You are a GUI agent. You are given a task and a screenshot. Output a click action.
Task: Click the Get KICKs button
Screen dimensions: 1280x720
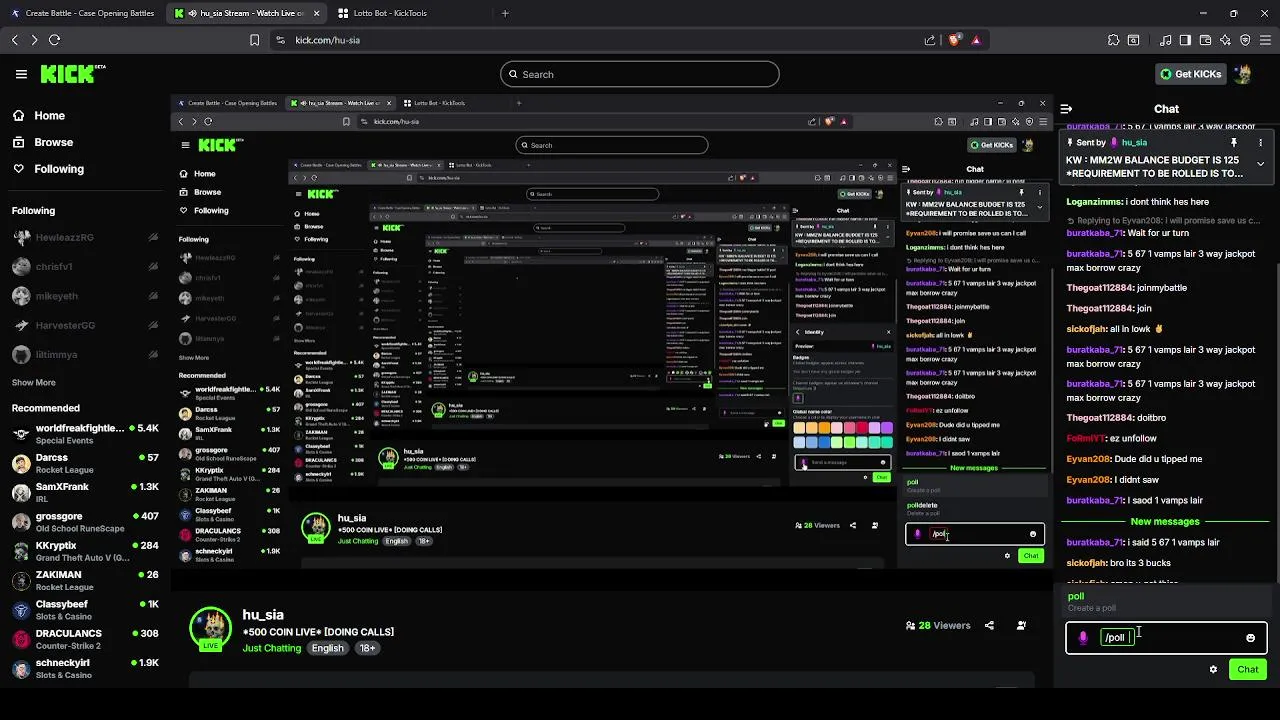[x=1190, y=74]
